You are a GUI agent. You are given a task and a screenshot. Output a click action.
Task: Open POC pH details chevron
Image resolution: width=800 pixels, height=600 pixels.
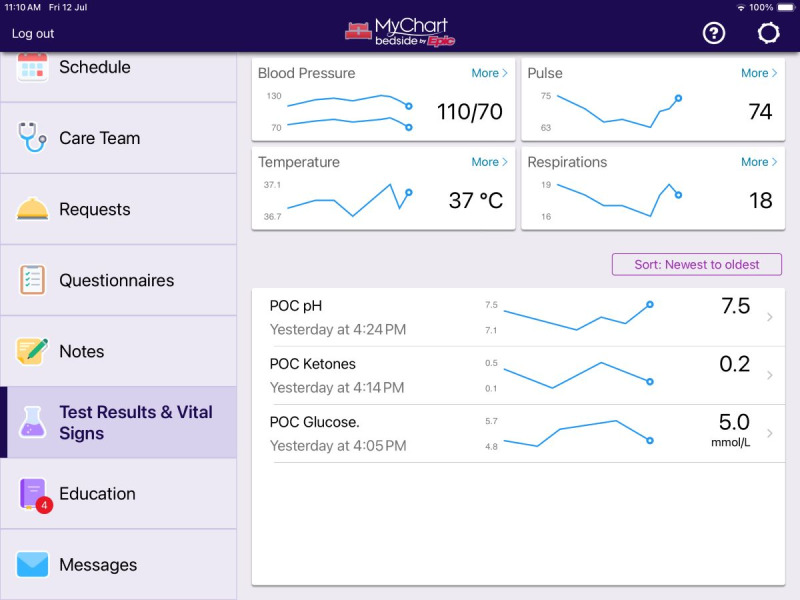[770, 317]
